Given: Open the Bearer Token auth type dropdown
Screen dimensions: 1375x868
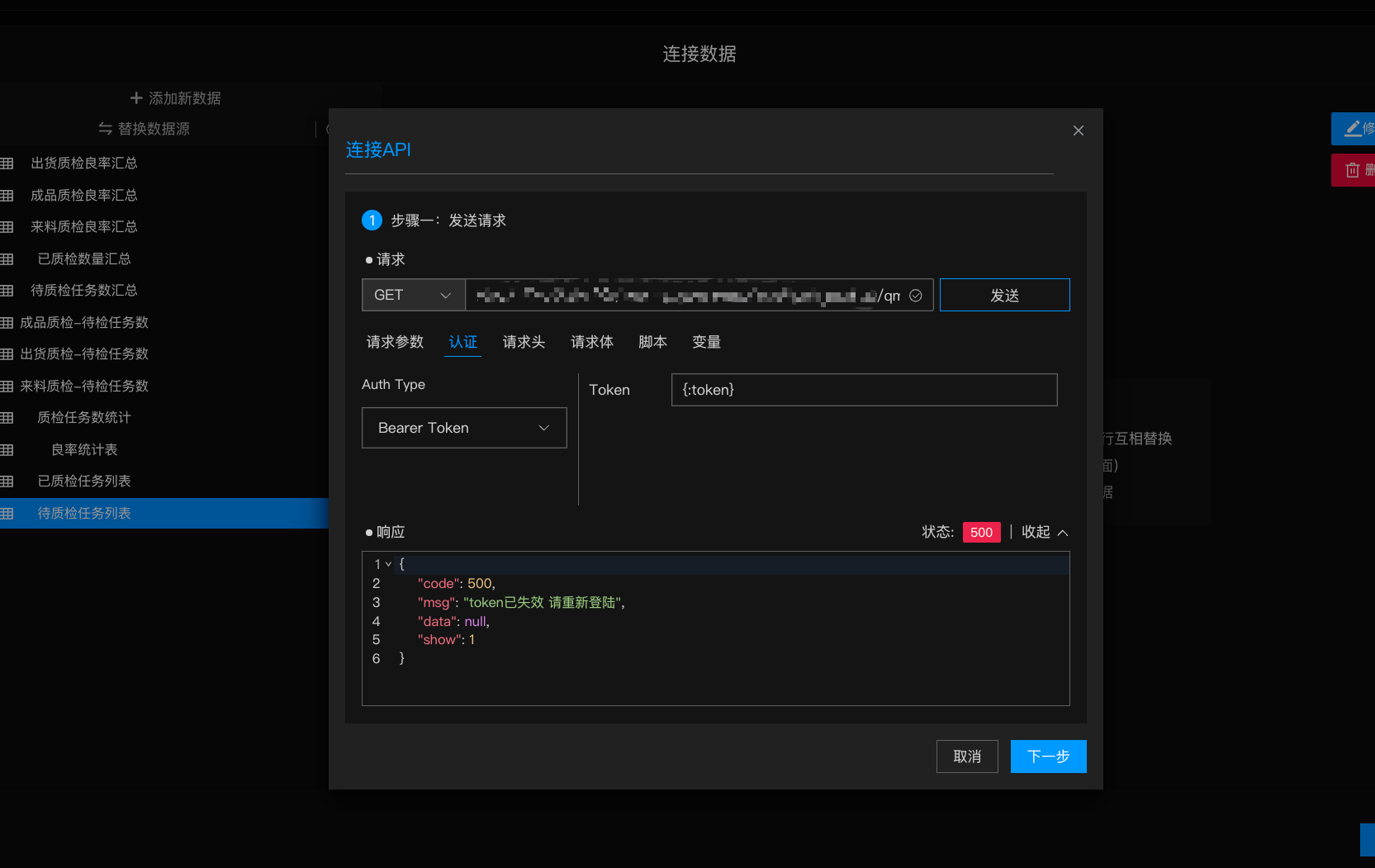Looking at the screenshot, I should tap(464, 428).
